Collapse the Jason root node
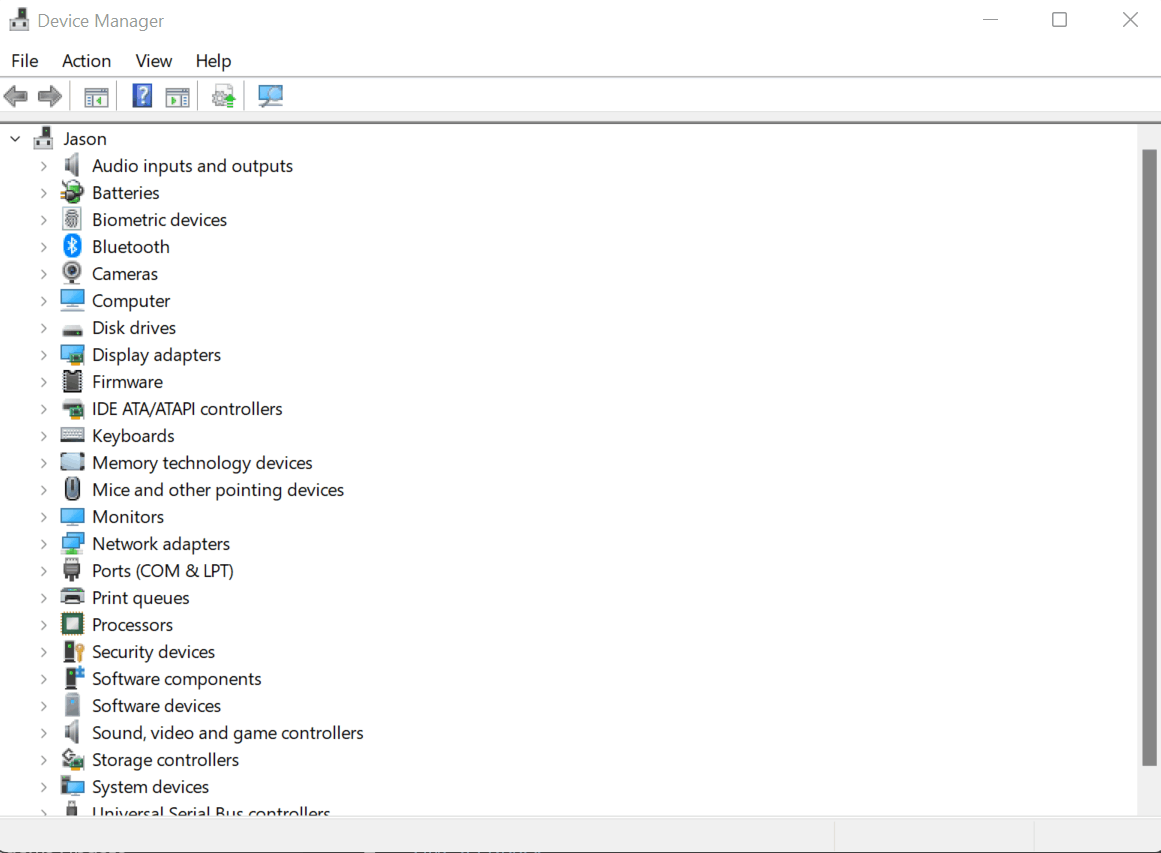The width and height of the screenshot is (1161, 853). (15, 138)
